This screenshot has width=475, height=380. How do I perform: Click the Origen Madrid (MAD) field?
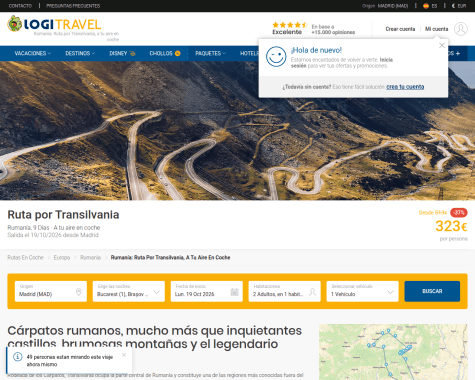(51, 291)
